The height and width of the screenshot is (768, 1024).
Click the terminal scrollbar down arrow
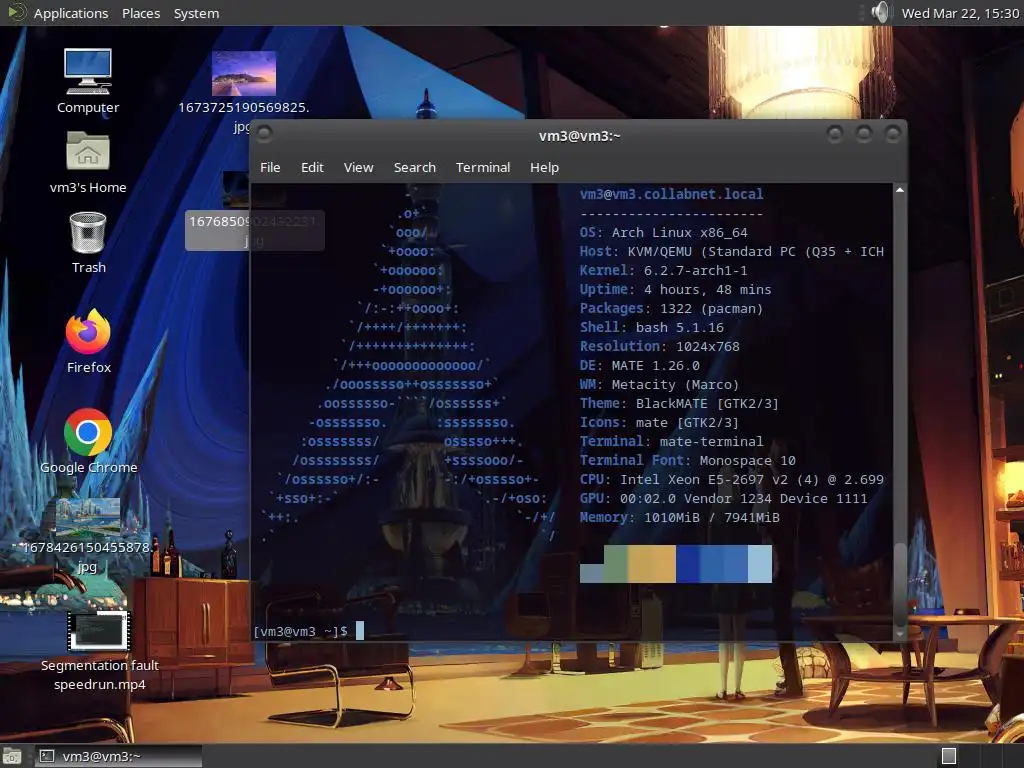click(x=900, y=633)
